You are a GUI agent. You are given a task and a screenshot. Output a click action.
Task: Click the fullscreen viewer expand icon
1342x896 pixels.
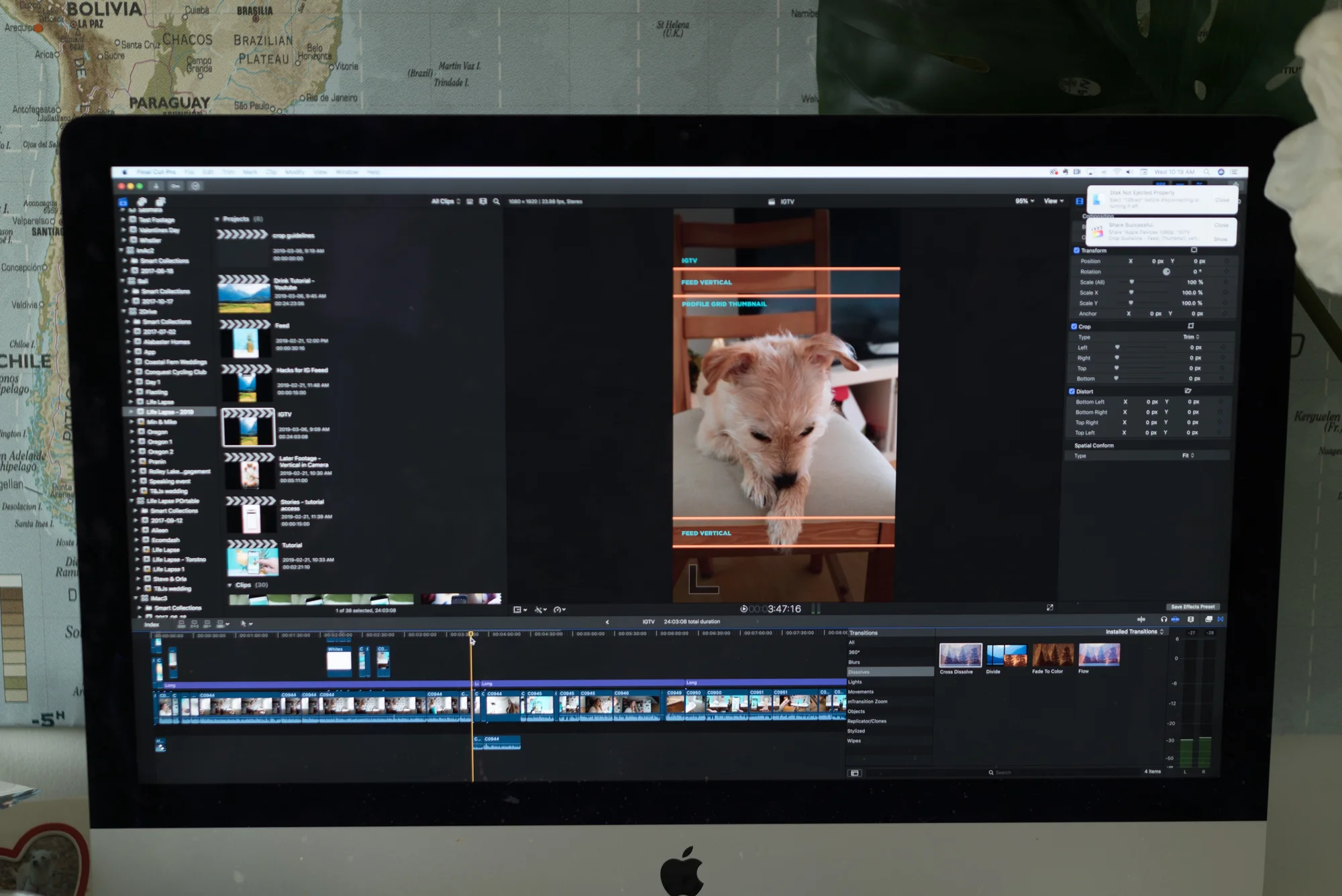[x=1049, y=608]
